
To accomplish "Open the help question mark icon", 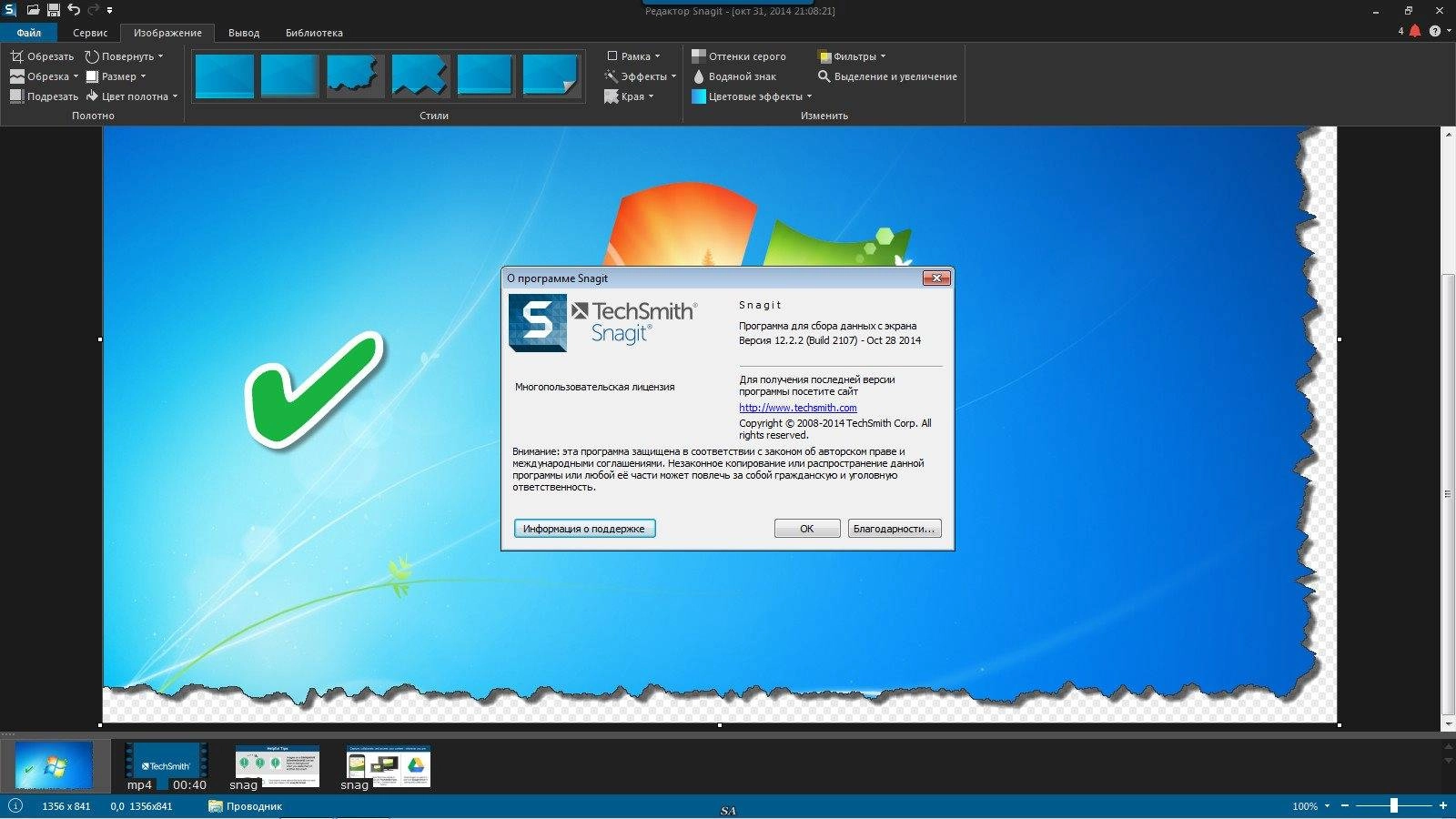I will point(1435,31).
